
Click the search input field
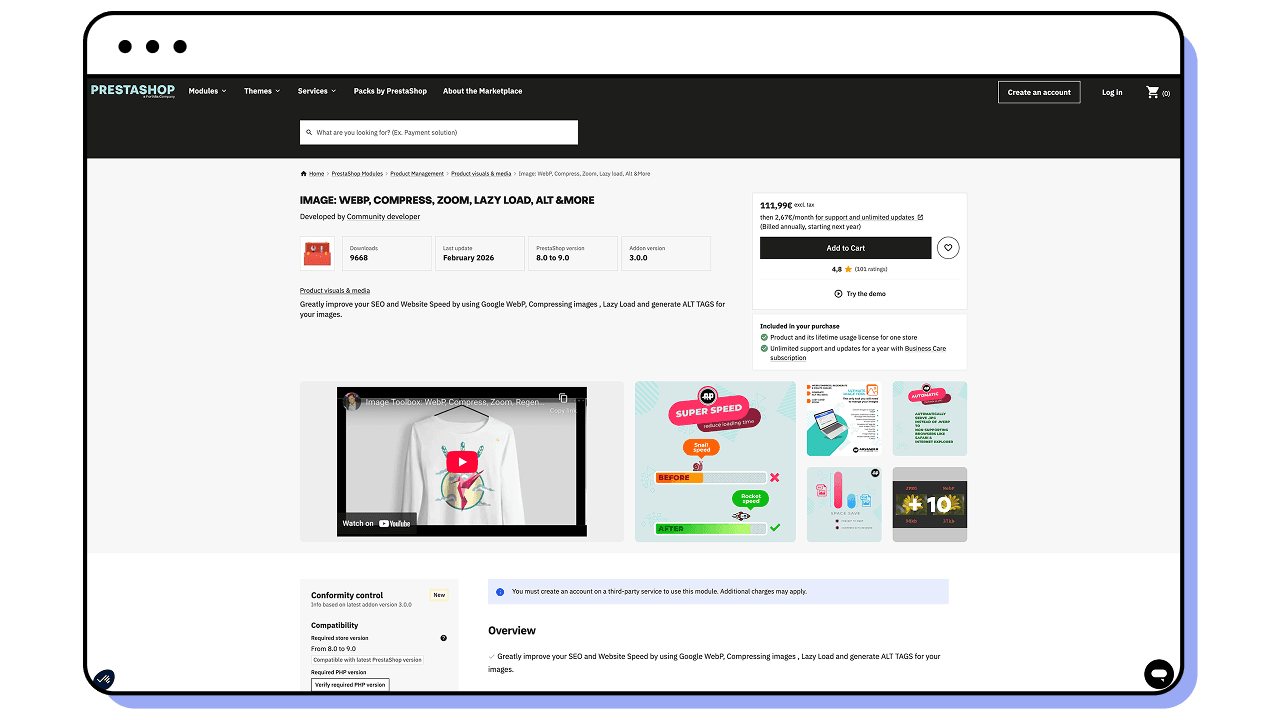(440, 132)
